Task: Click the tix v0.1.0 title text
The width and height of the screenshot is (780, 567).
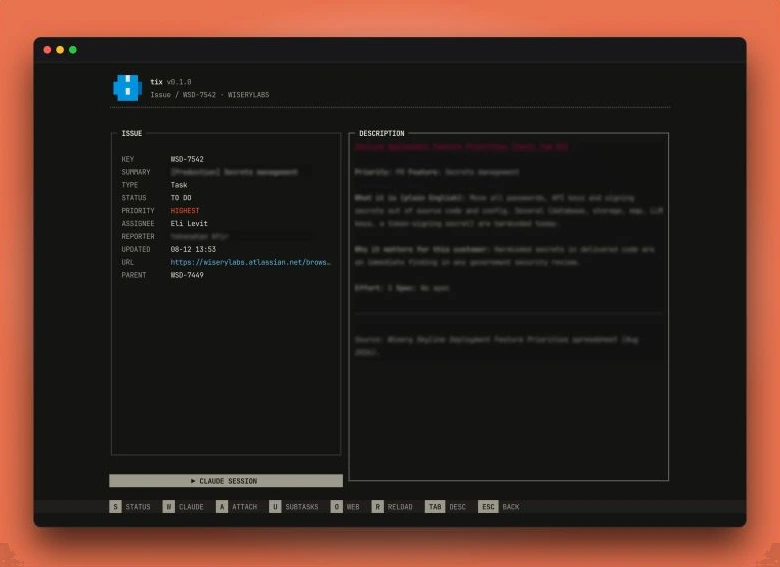Action: click(171, 82)
